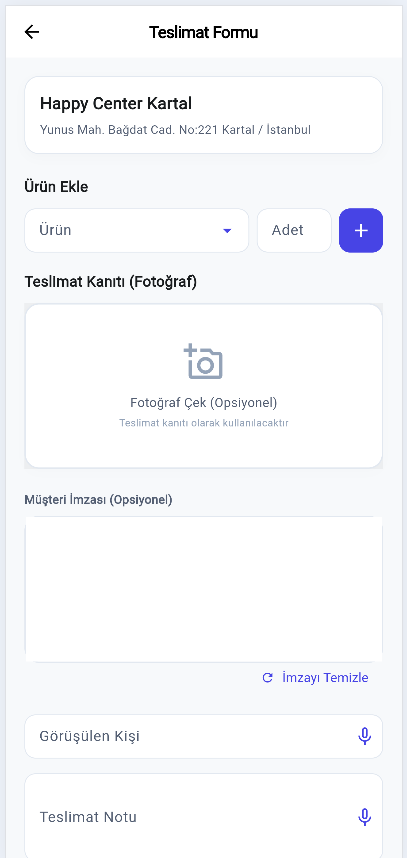Focus the Adet quantity field
The height and width of the screenshot is (858, 407).
294,230
